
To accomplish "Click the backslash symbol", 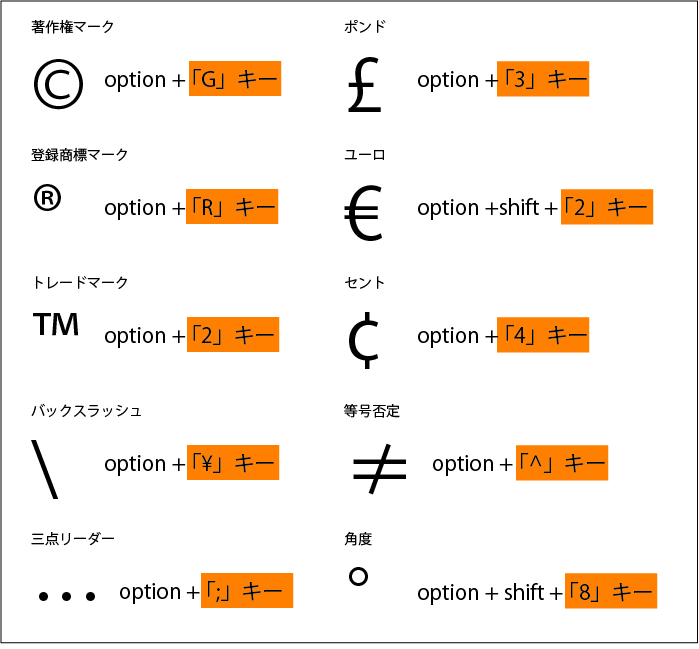I will point(45,468).
